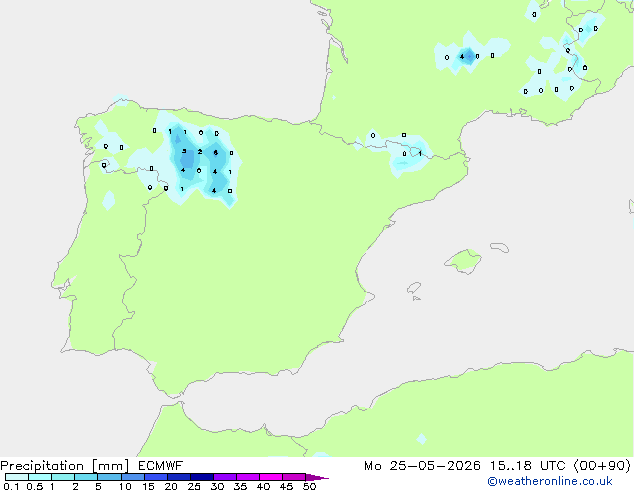Pick the palest 0.1–0.5 mm legend swatch
634x490 pixels.
coord(17,477)
